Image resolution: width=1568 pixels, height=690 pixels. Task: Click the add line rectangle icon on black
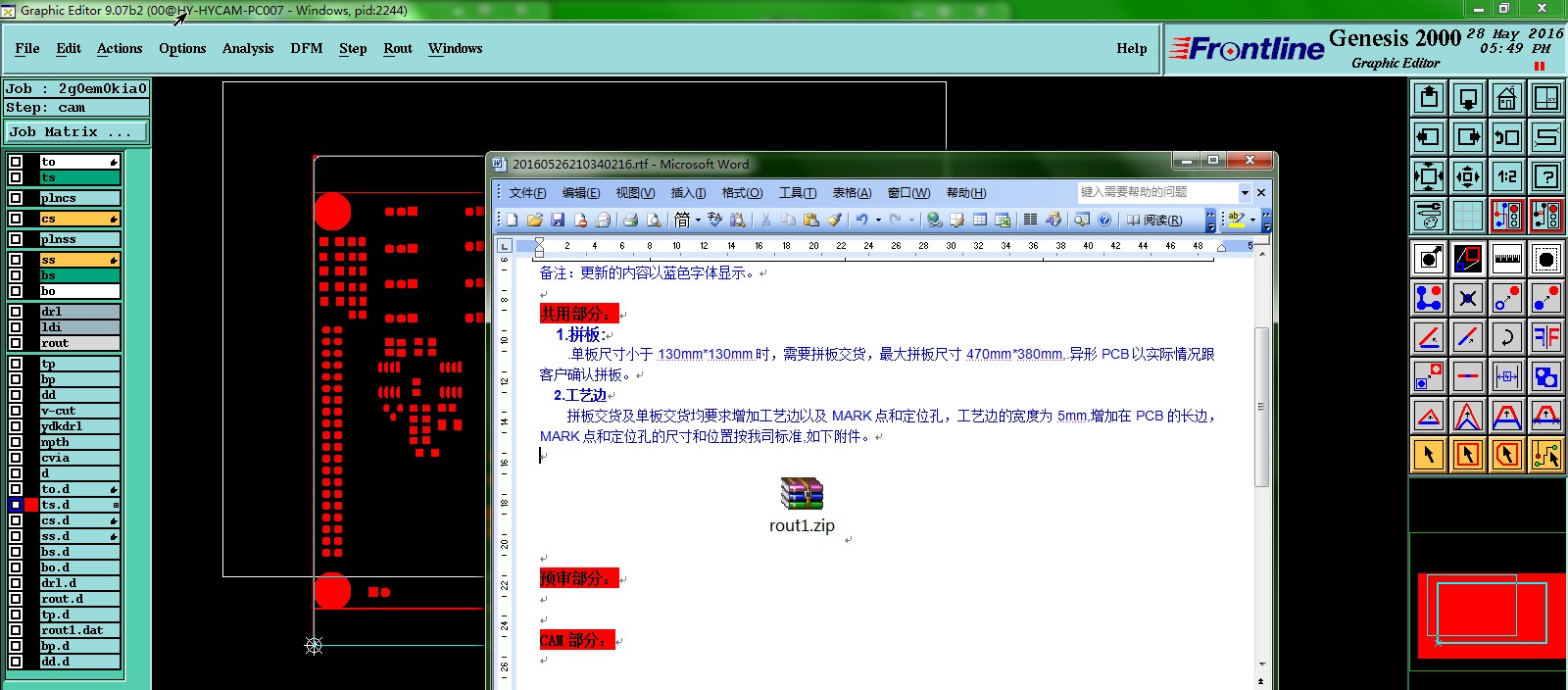click(x=1468, y=259)
